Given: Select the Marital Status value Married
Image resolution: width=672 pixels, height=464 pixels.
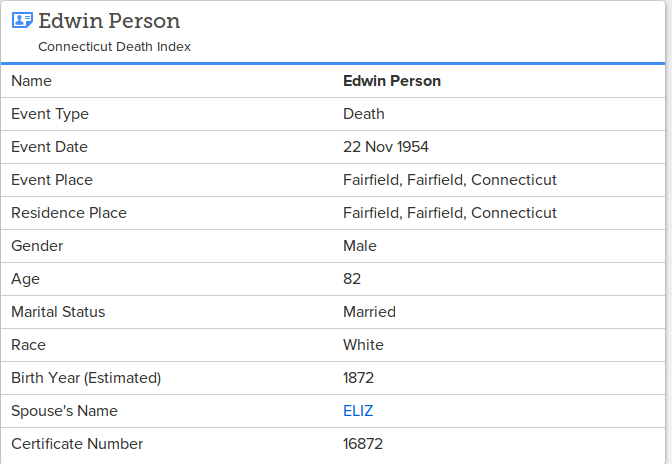Looking at the screenshot, I should point(369,312).
